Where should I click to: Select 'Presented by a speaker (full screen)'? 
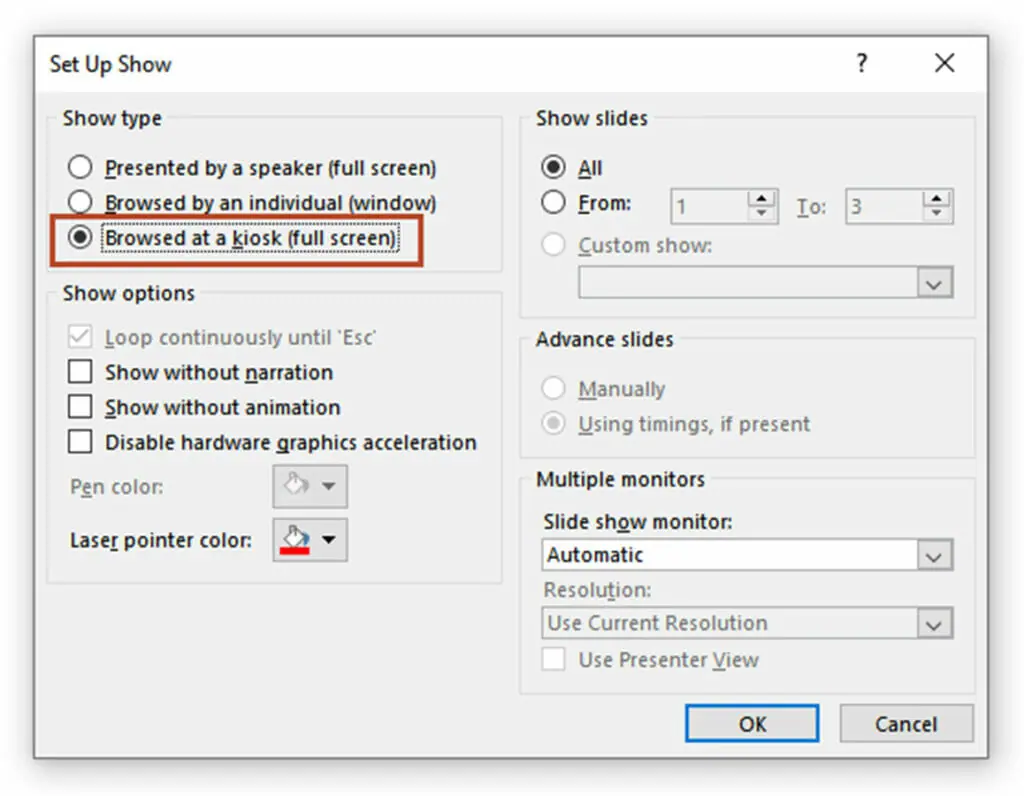[80, 167]
